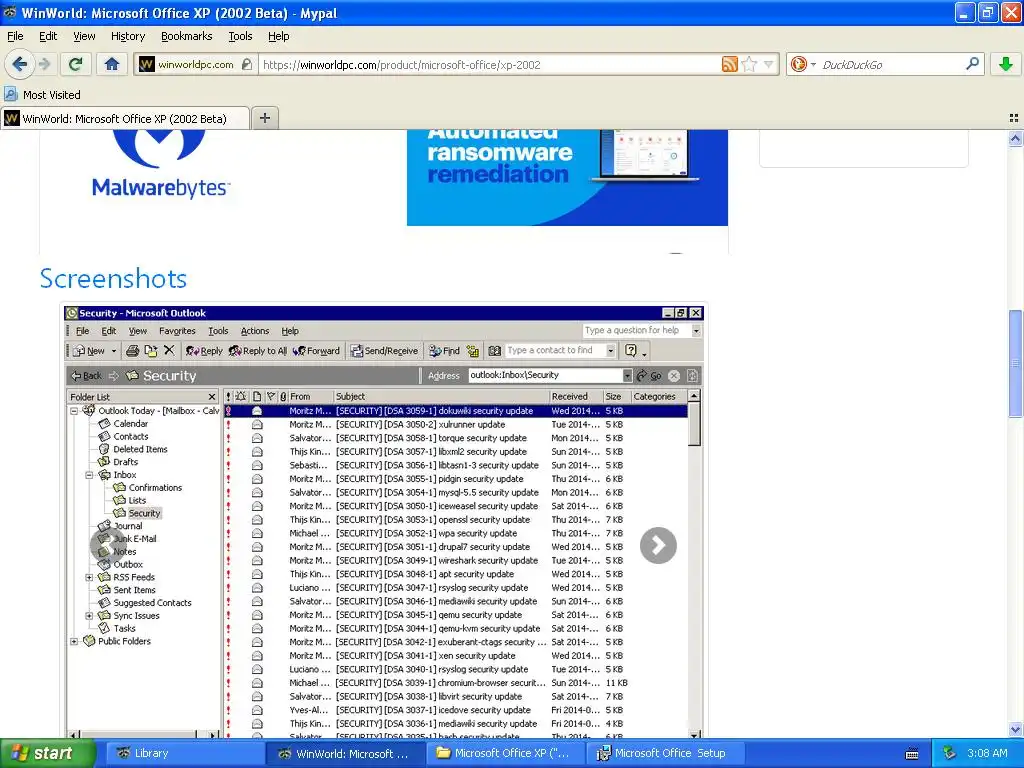1024x768 pixels.
Task: Switch to WinWorld Mypal taskbar button
Action: coord(345,753)
